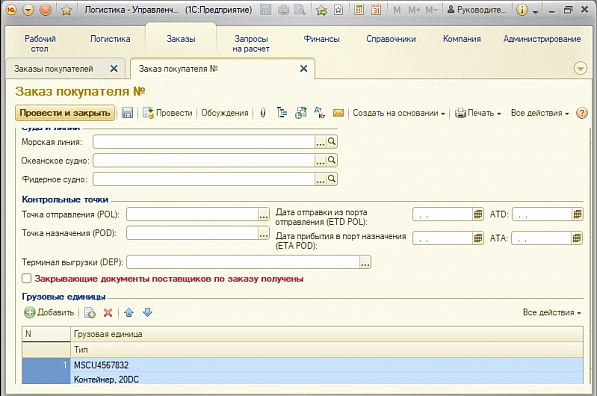This screenshot has height=396, width=597.
Task: Click the copy row icon in Грузовые единицы
Action: click(90, 313)
